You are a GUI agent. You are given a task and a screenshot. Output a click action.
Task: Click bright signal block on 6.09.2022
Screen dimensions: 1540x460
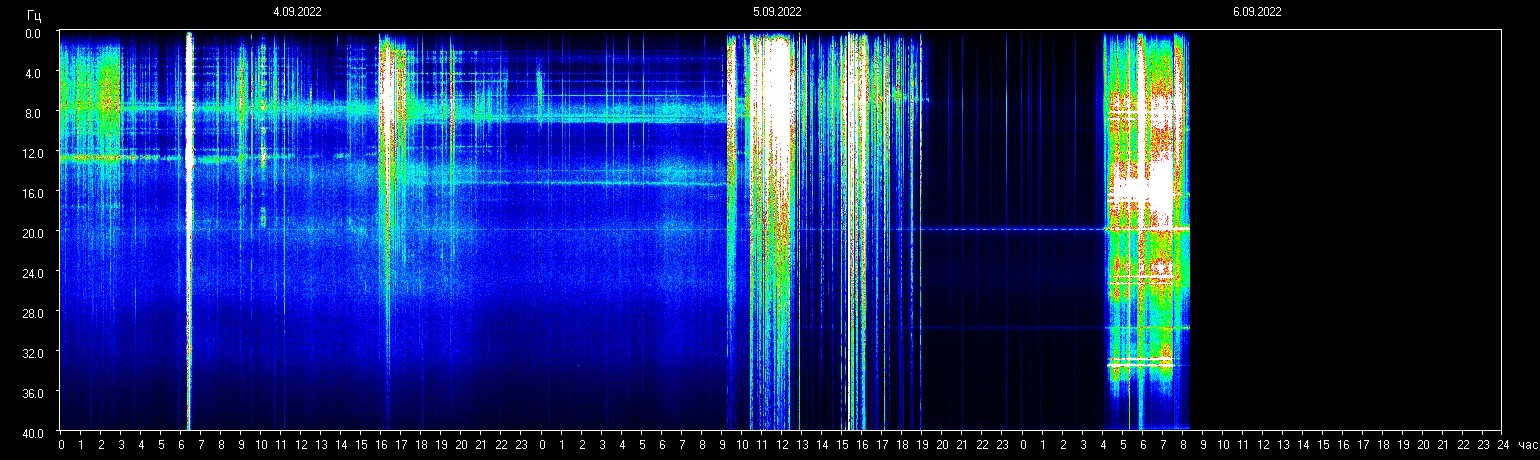1145,190
